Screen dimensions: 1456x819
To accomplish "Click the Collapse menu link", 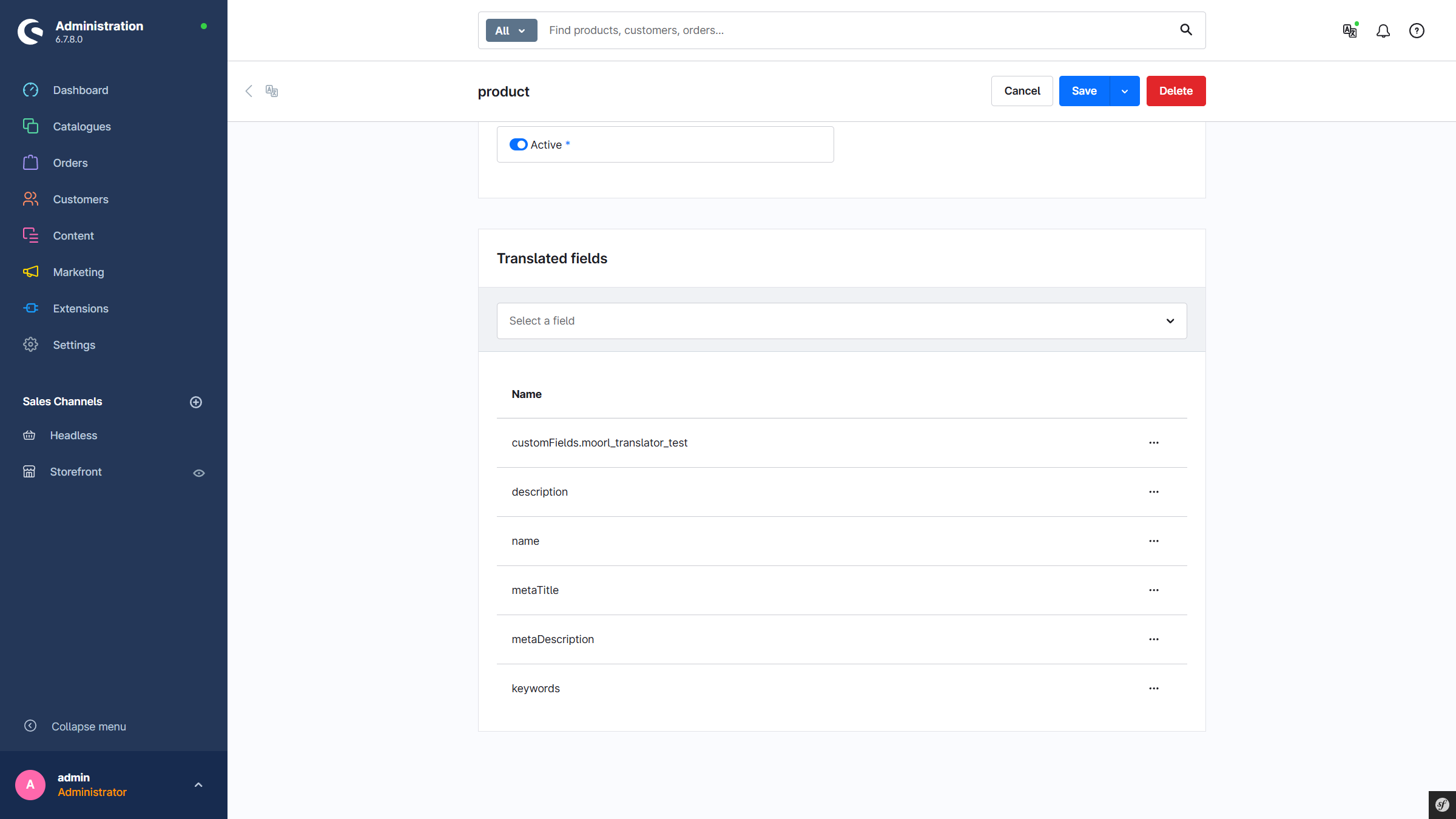I will pyautogui.click(x=89, y=726).
